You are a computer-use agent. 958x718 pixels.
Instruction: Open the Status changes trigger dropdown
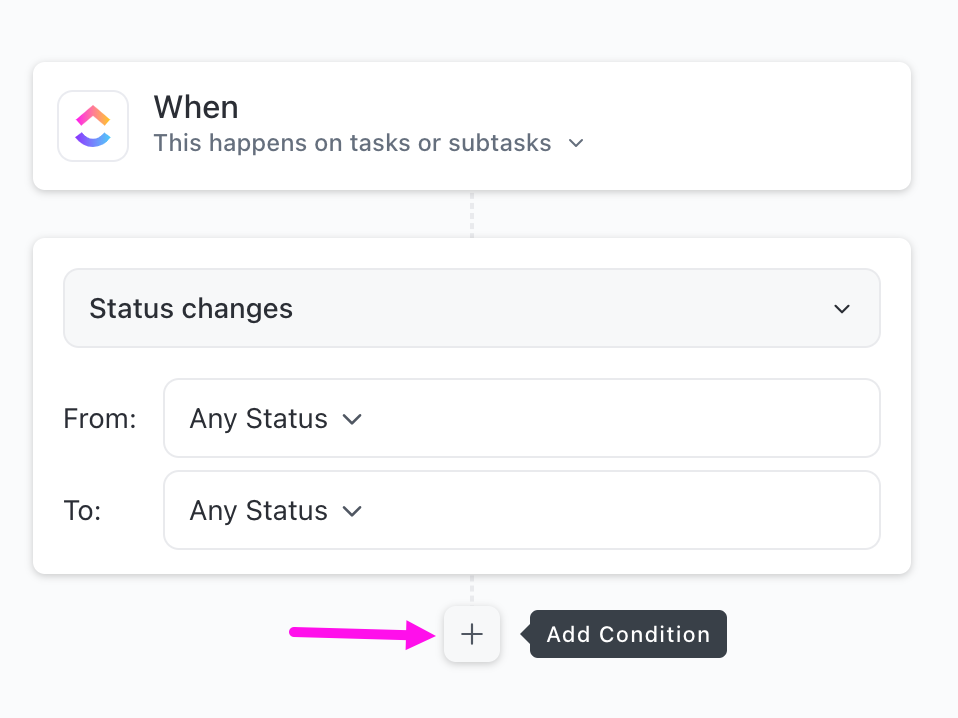(x=471, y=308)
